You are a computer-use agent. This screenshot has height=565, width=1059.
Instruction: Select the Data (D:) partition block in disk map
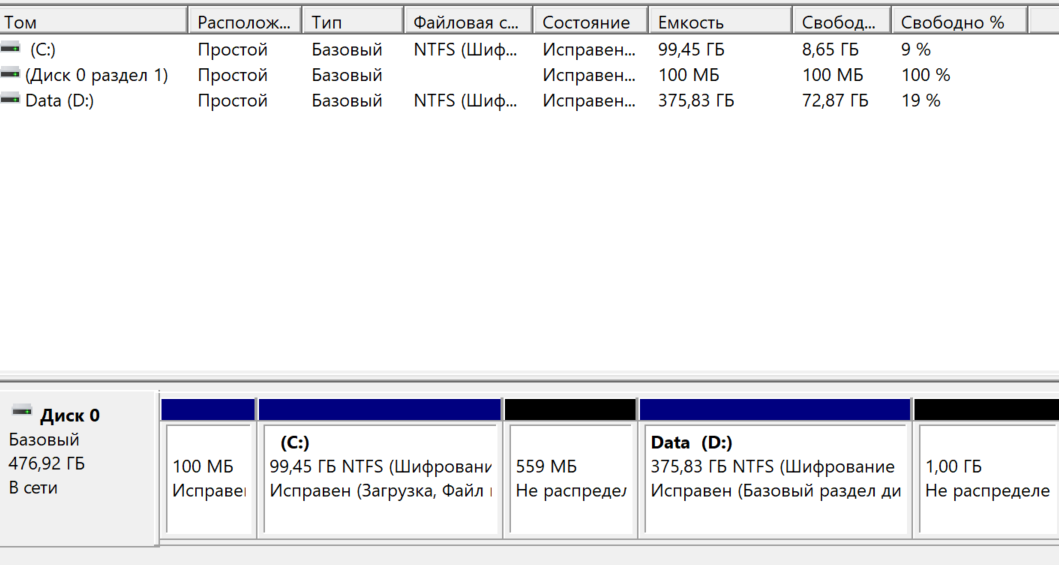click(775, 467)
